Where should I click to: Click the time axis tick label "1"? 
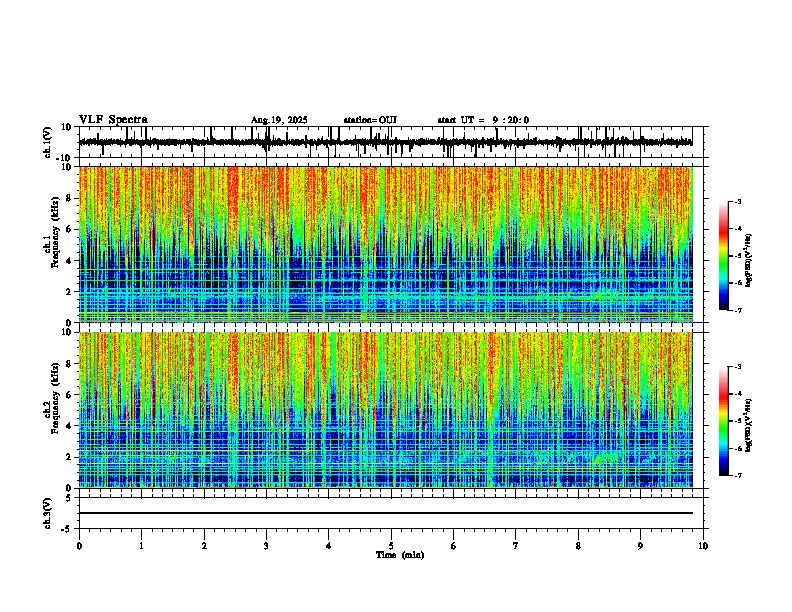tap(141, 546)
